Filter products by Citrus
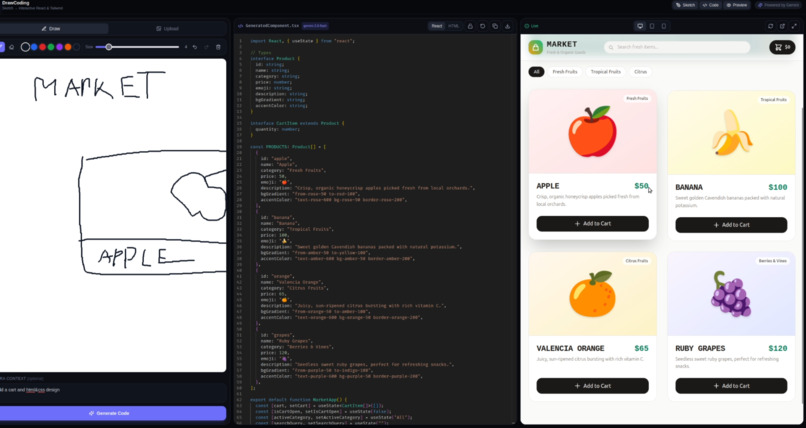This screenshot has height=428, width=806. click(x=640, y=72)
